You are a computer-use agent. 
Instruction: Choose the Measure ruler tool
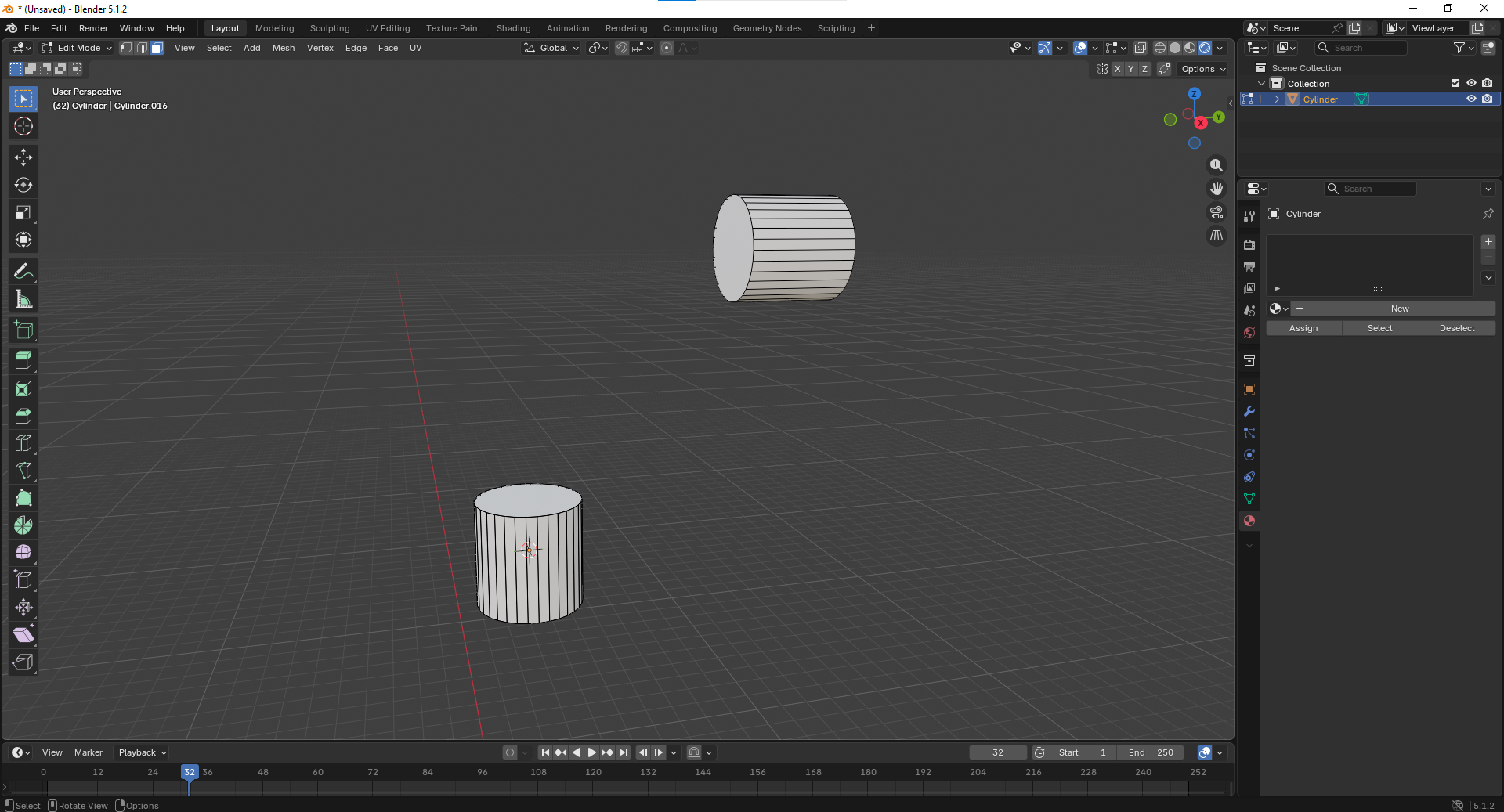[x=23, y=298]
